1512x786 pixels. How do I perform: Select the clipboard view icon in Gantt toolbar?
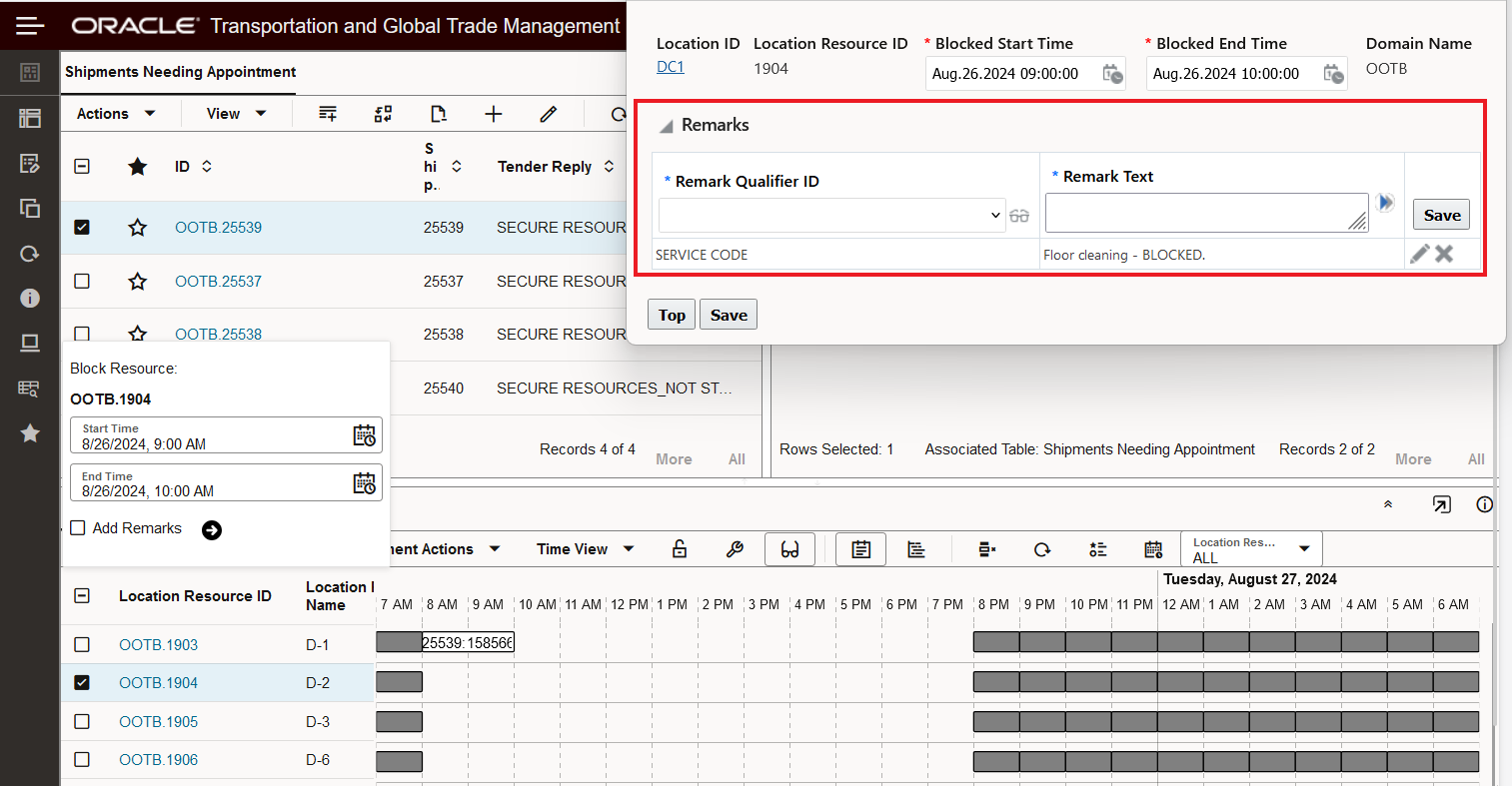tap(861, 549)
